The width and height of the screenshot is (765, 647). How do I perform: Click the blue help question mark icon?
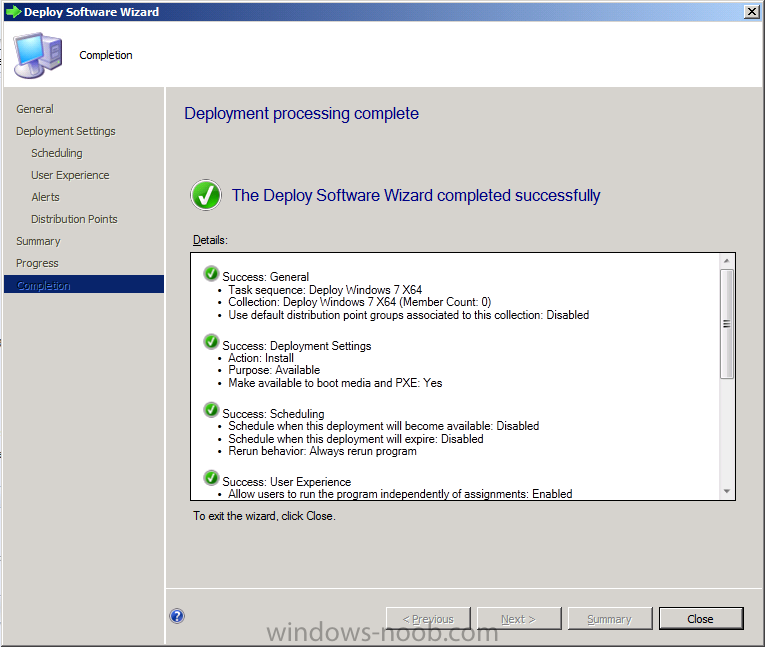[x=177, y=616]
